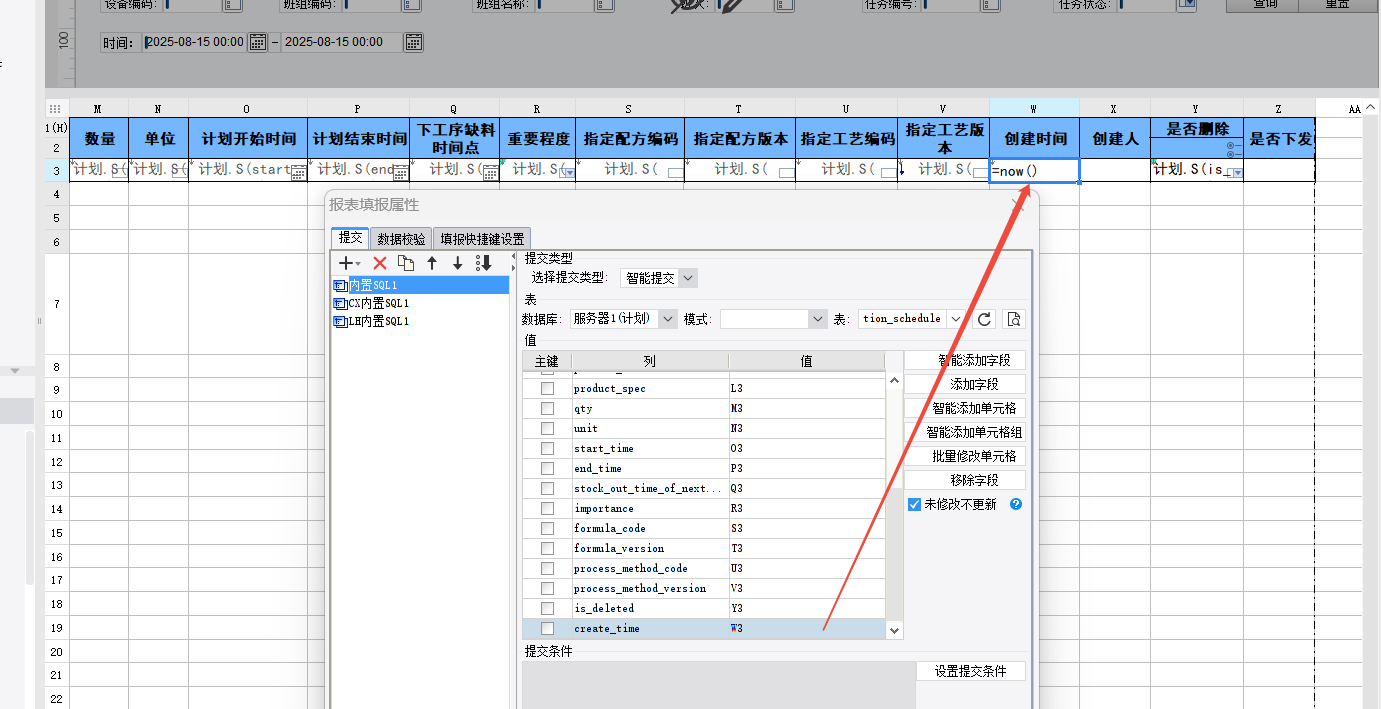Click the 智能添加单元格 button
This screenshot has width=1381, height=709.
click(964, 408)
